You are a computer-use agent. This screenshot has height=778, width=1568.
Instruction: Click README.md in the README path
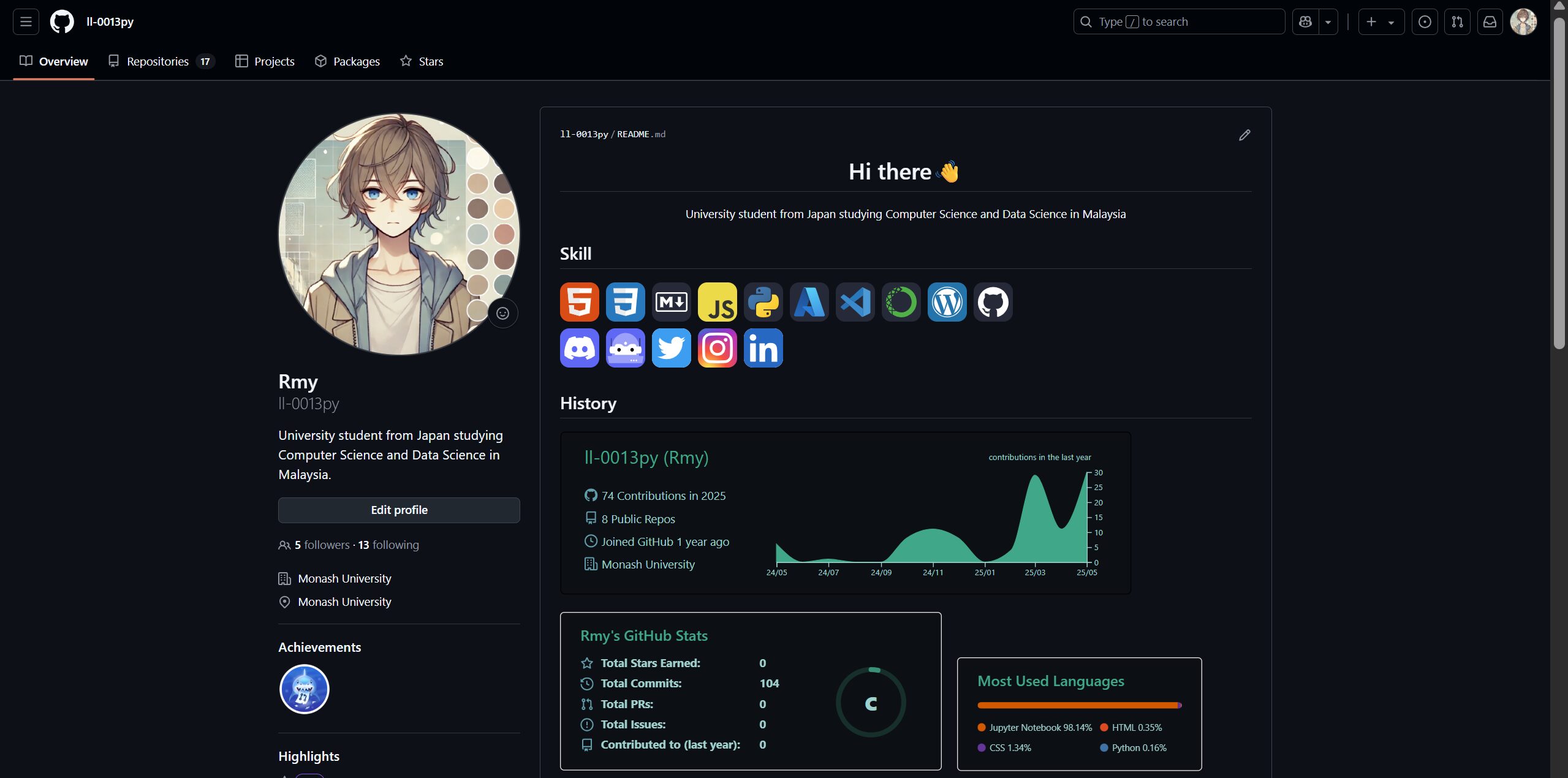[641, 134]
